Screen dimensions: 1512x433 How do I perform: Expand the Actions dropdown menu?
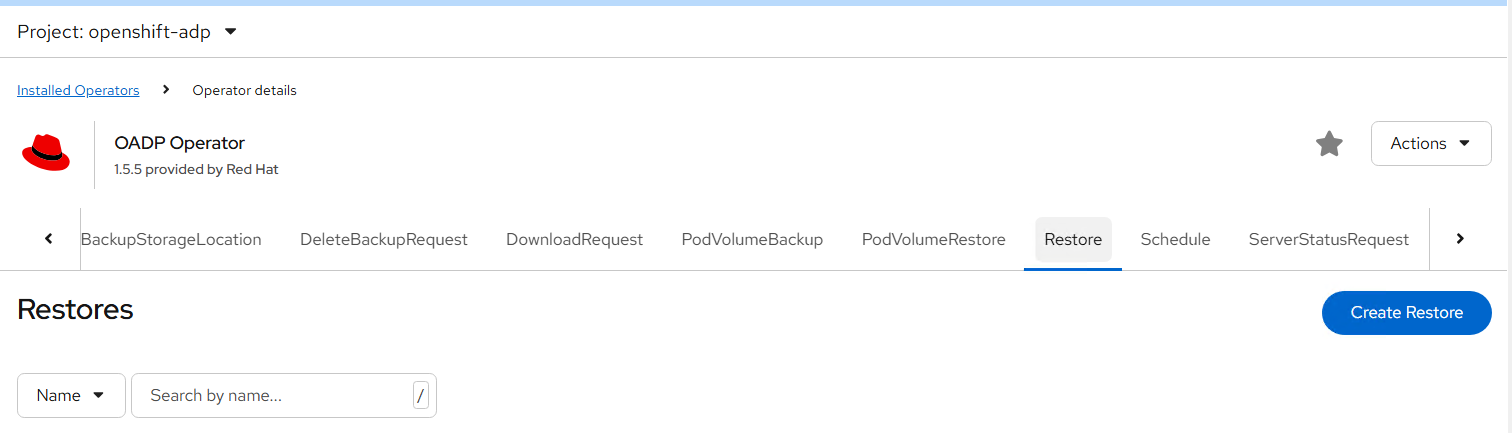pos(1430,144)
